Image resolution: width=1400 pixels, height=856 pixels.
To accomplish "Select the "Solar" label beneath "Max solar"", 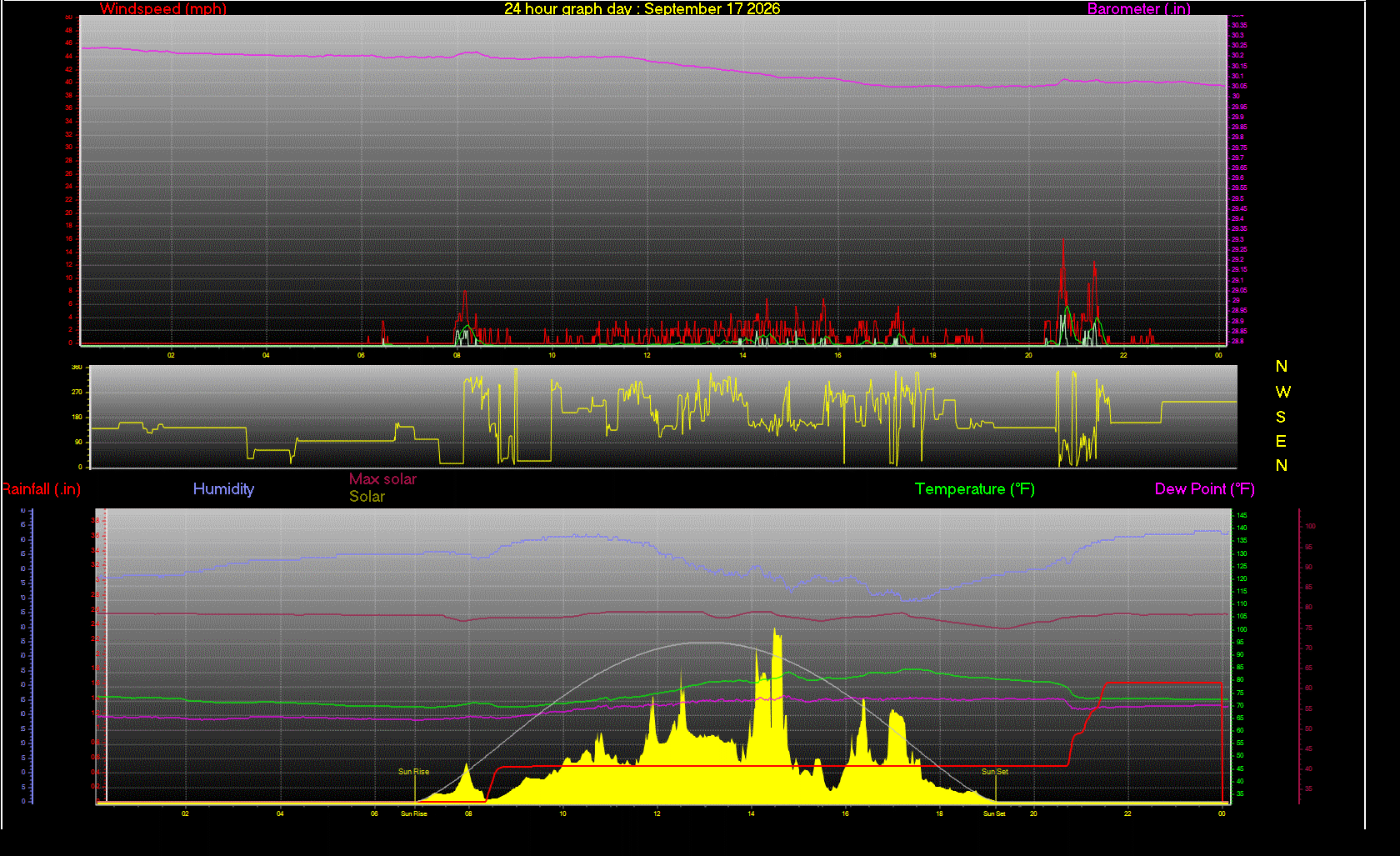I will (x=367, y=497).
